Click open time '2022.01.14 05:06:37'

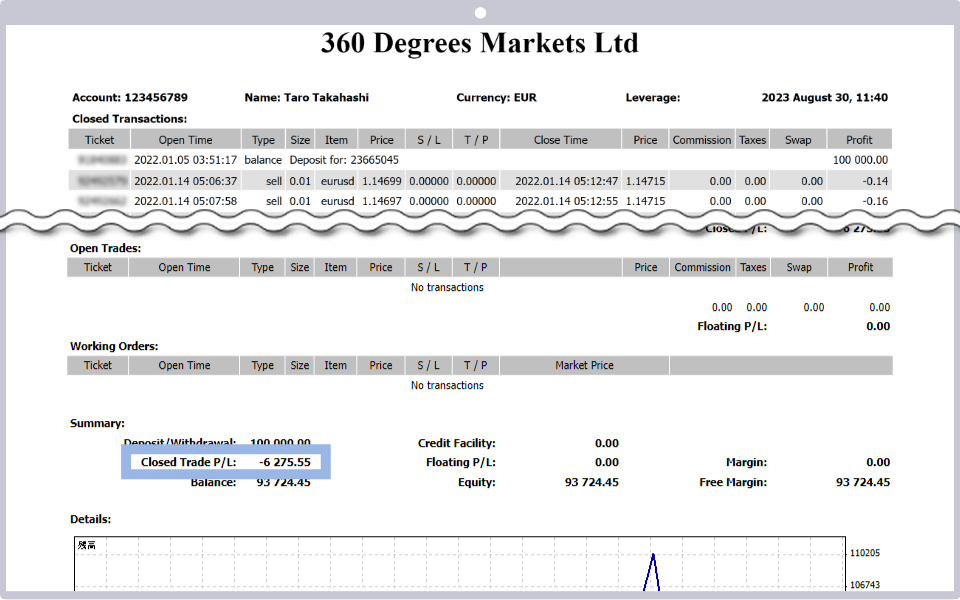pos(186,181)
